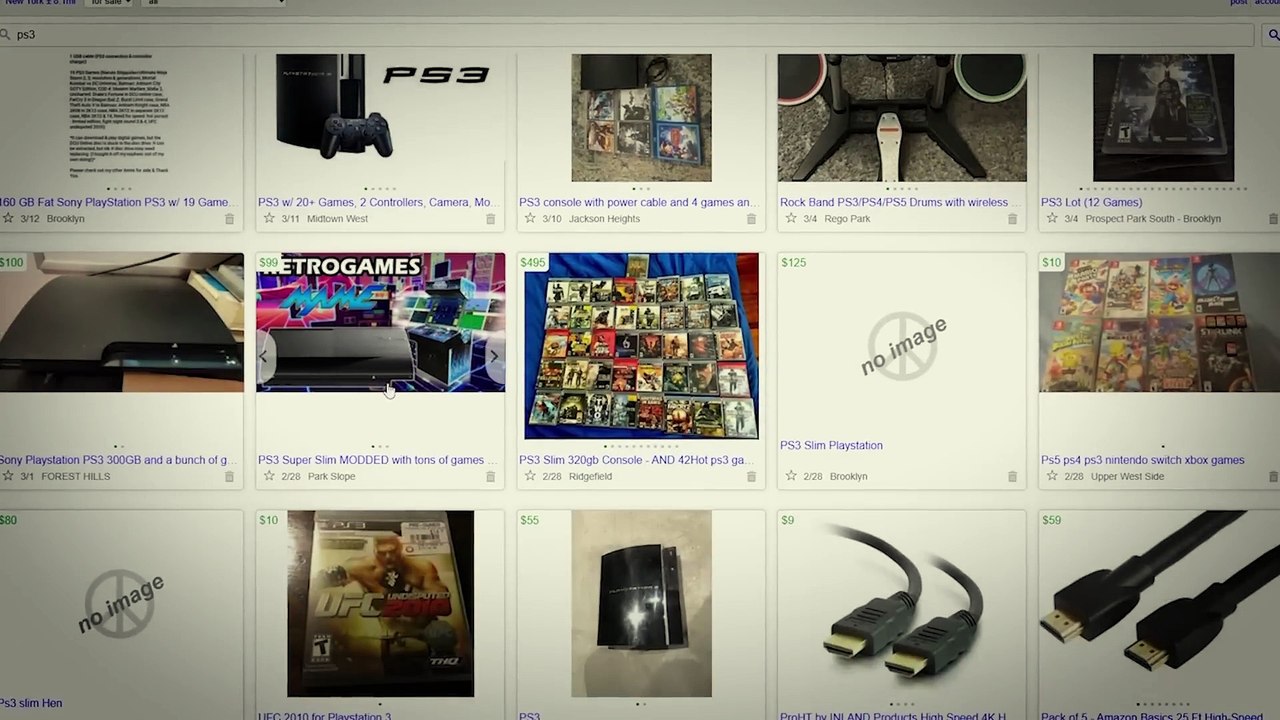
Task: Click trash icon on Midtown West listing
Action: coord(490,219)
